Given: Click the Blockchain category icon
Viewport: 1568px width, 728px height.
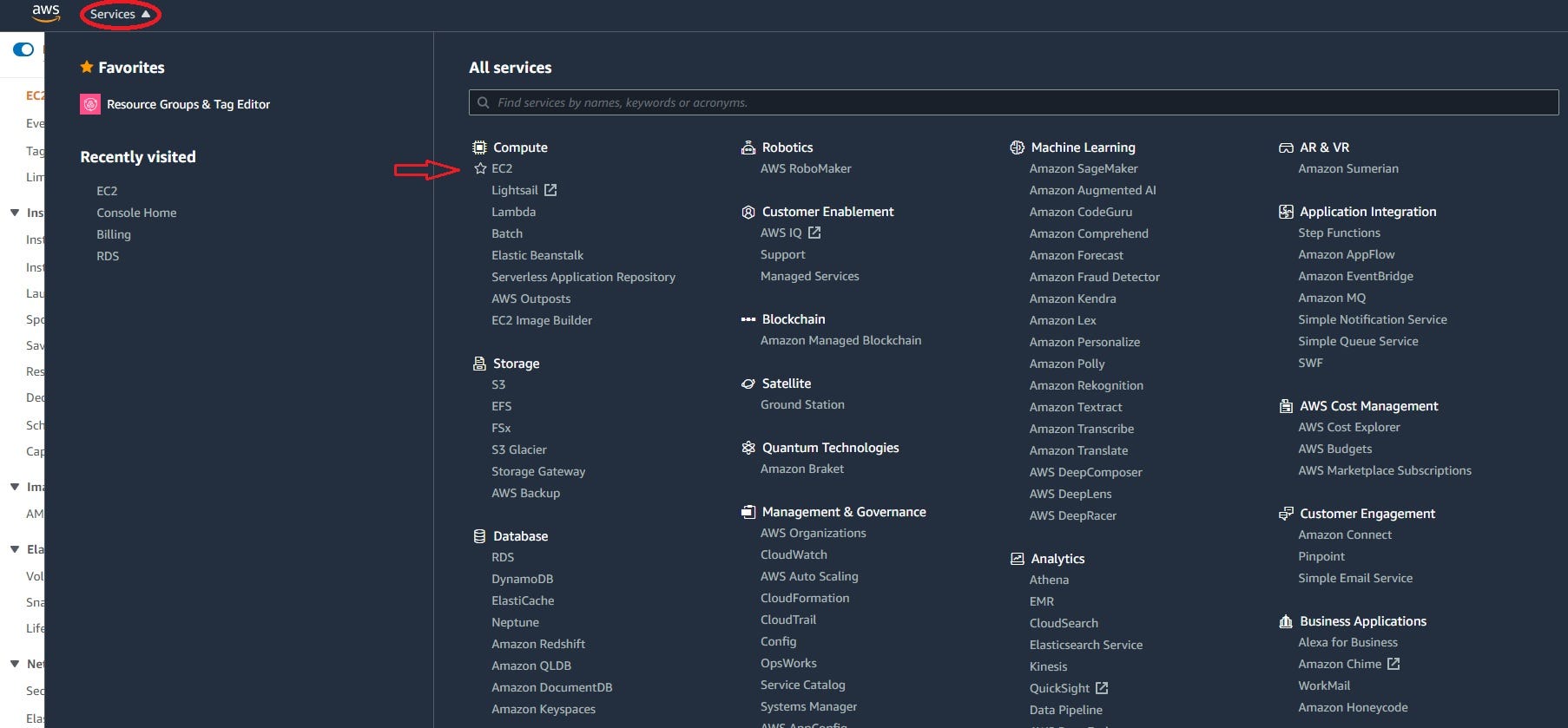Looking at the screenshot, I should [x=748, y=319].
